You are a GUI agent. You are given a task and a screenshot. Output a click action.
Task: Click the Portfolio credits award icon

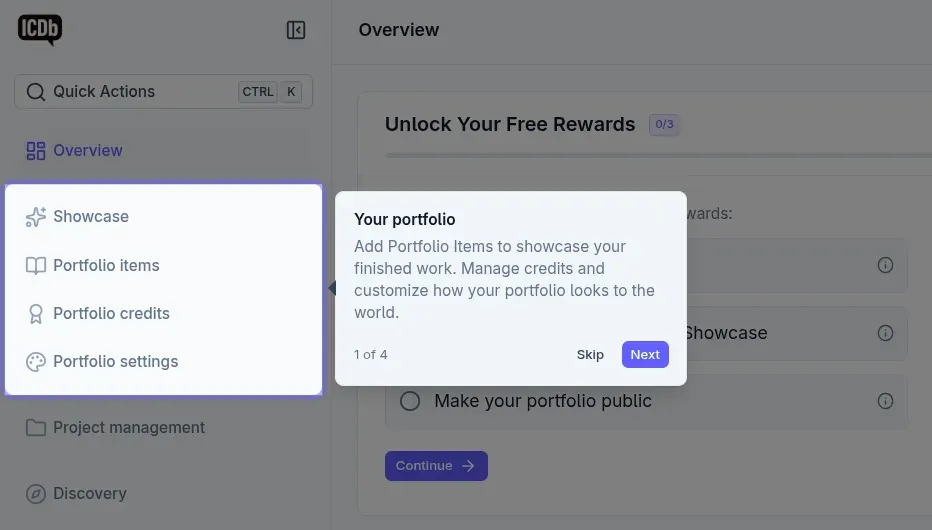pyautogui.click(x=36, y=314)
